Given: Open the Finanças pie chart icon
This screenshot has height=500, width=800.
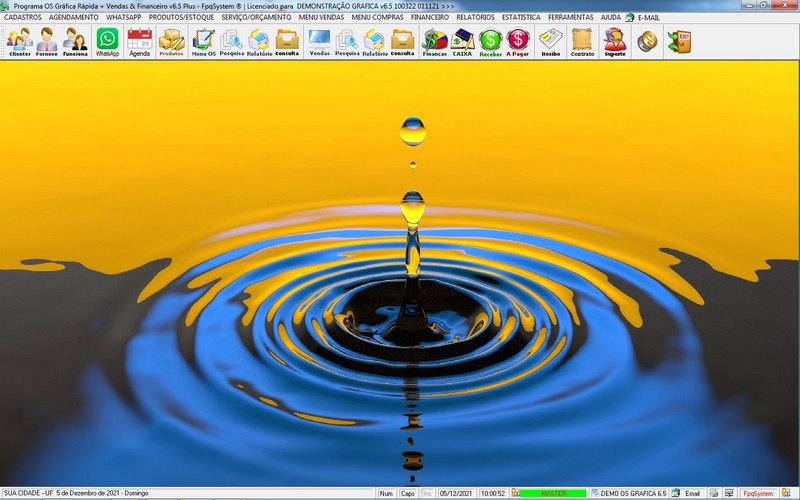Looking at the screenshot, I should (x=435, y=42).
